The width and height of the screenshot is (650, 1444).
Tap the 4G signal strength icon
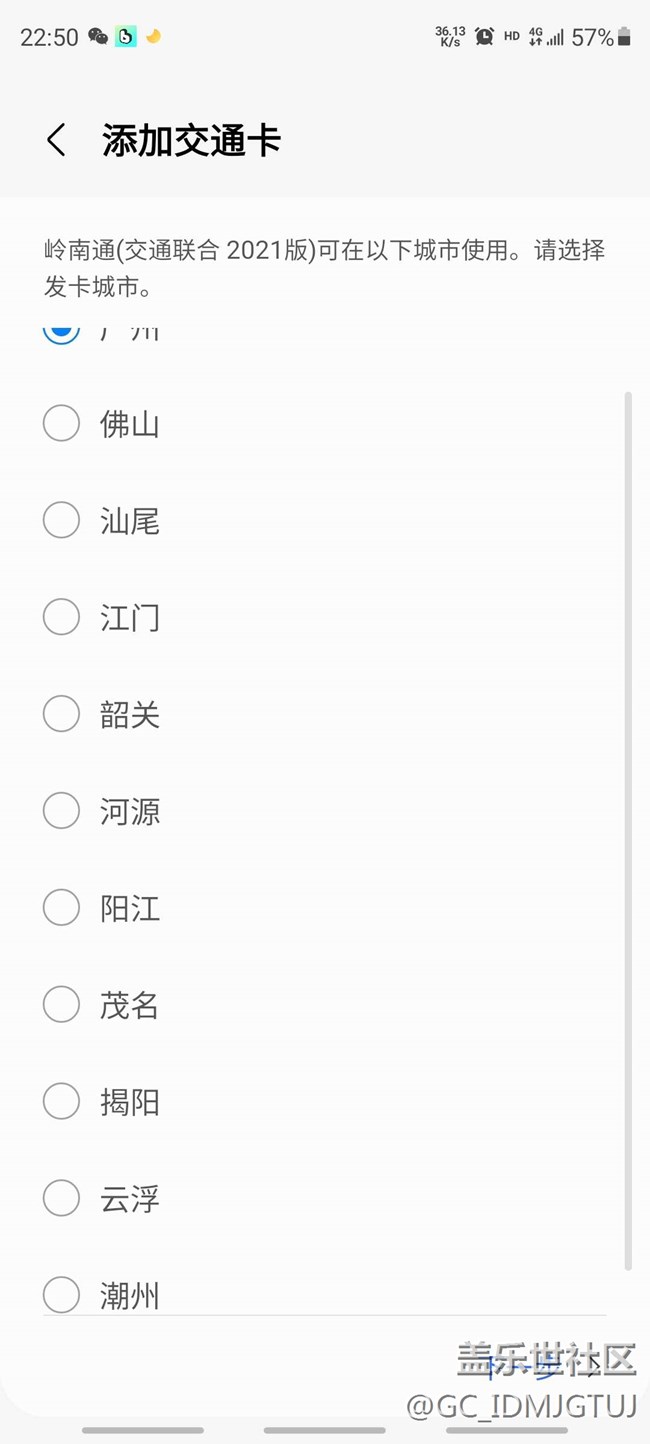pyautogui.click(x=546, y=37)
